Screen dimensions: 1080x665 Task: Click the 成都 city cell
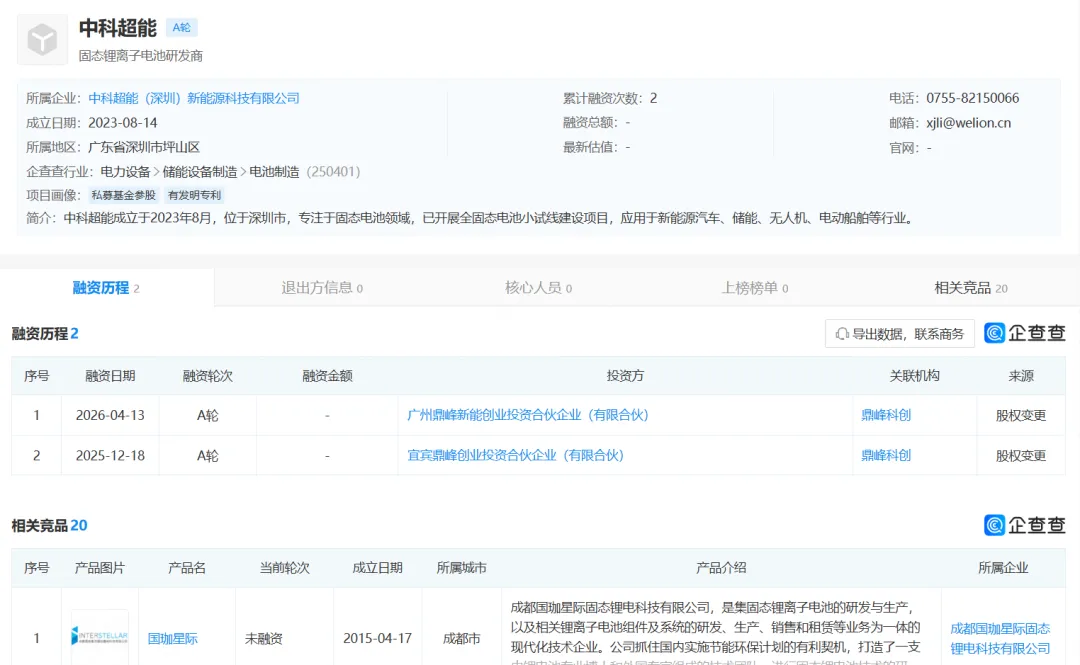click(461, 639)
